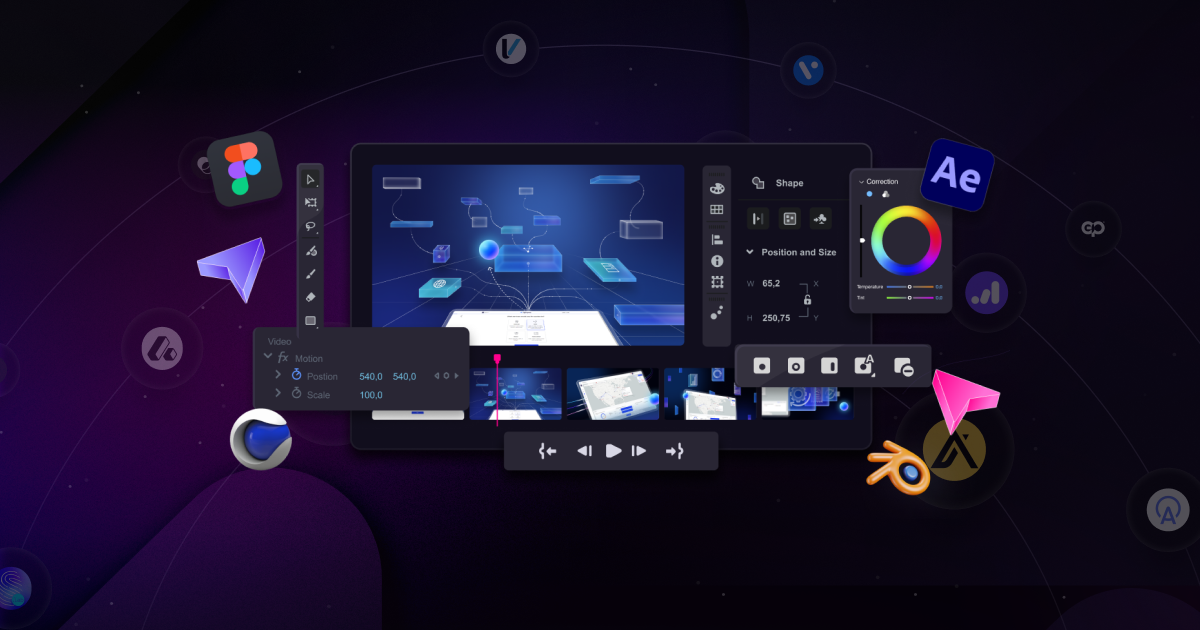
Task: Toggle the Position keyframe stopwatch
Action: pyautogui.click(x=297, y=376)
